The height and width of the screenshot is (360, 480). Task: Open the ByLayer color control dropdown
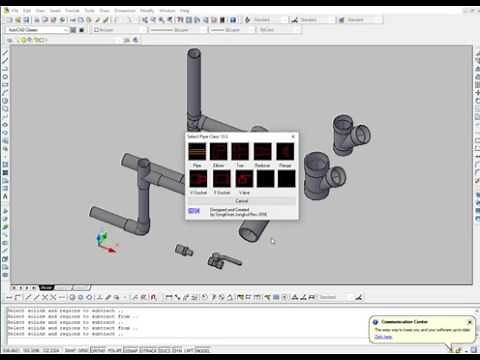click(x=120, y=30)
